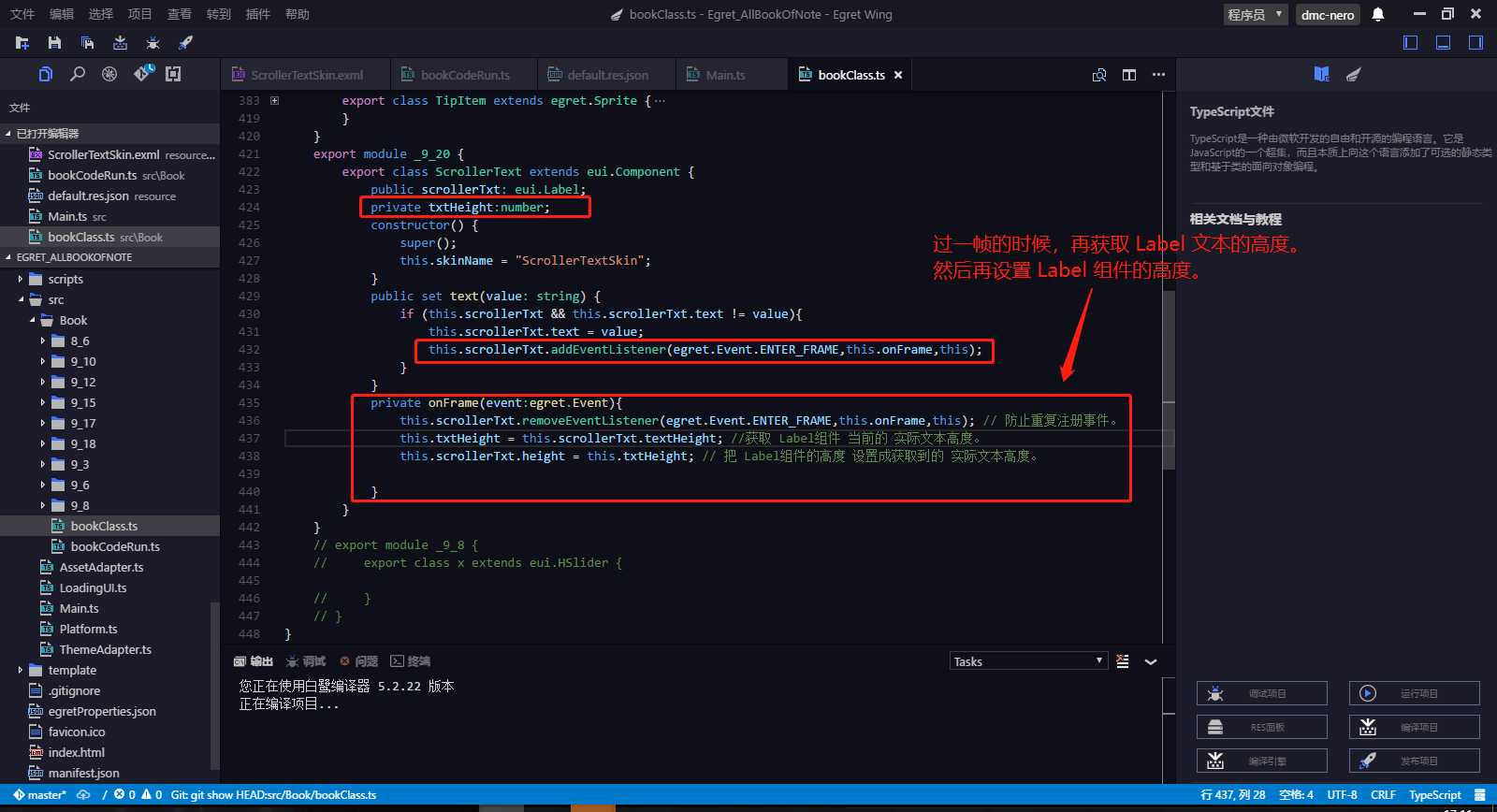Switch to the 调试 panel tab
The height and width of the screenshot is (812, 1497).
pos(306,661)
